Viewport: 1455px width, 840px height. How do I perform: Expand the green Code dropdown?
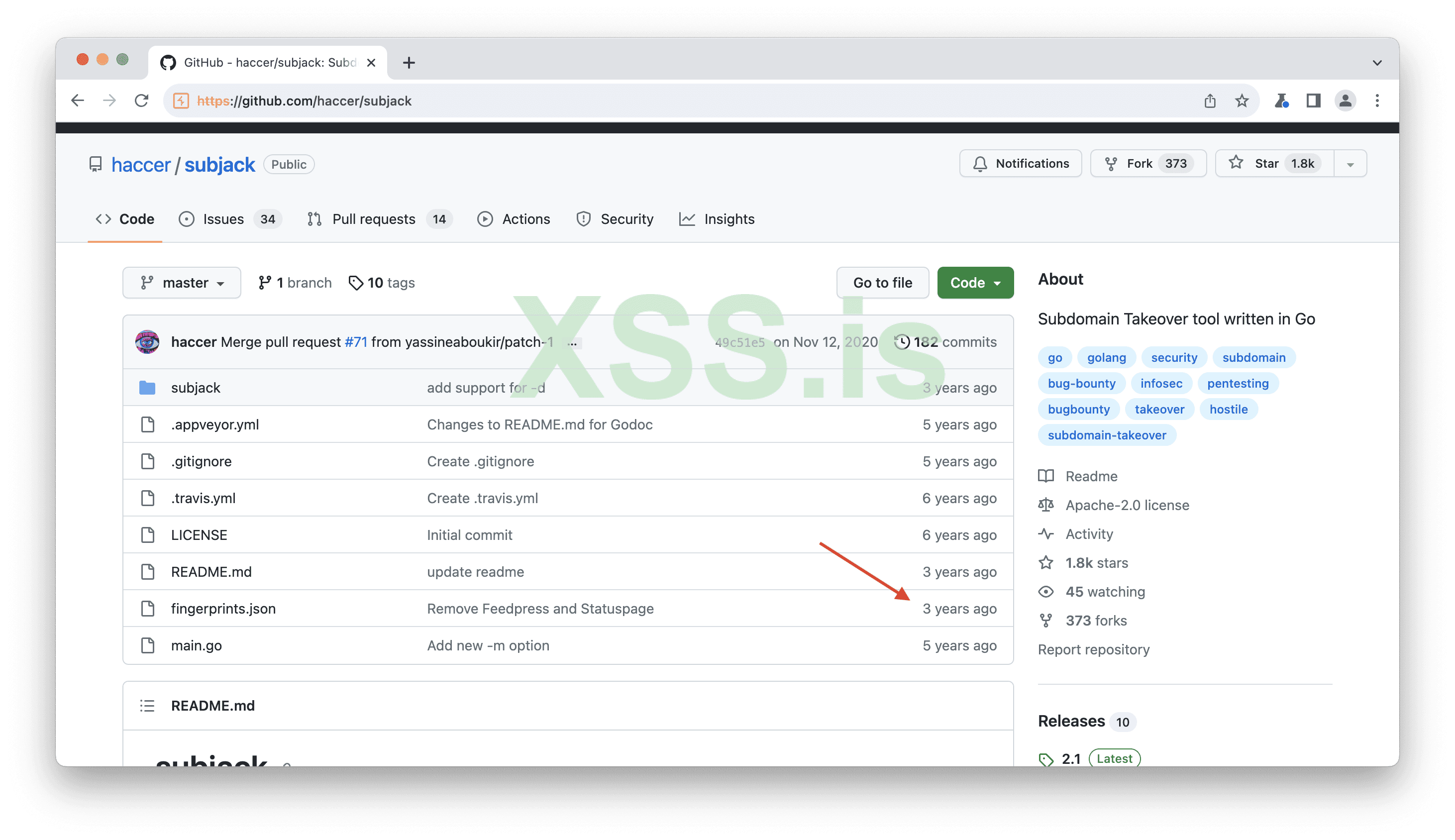click(975, 283)
